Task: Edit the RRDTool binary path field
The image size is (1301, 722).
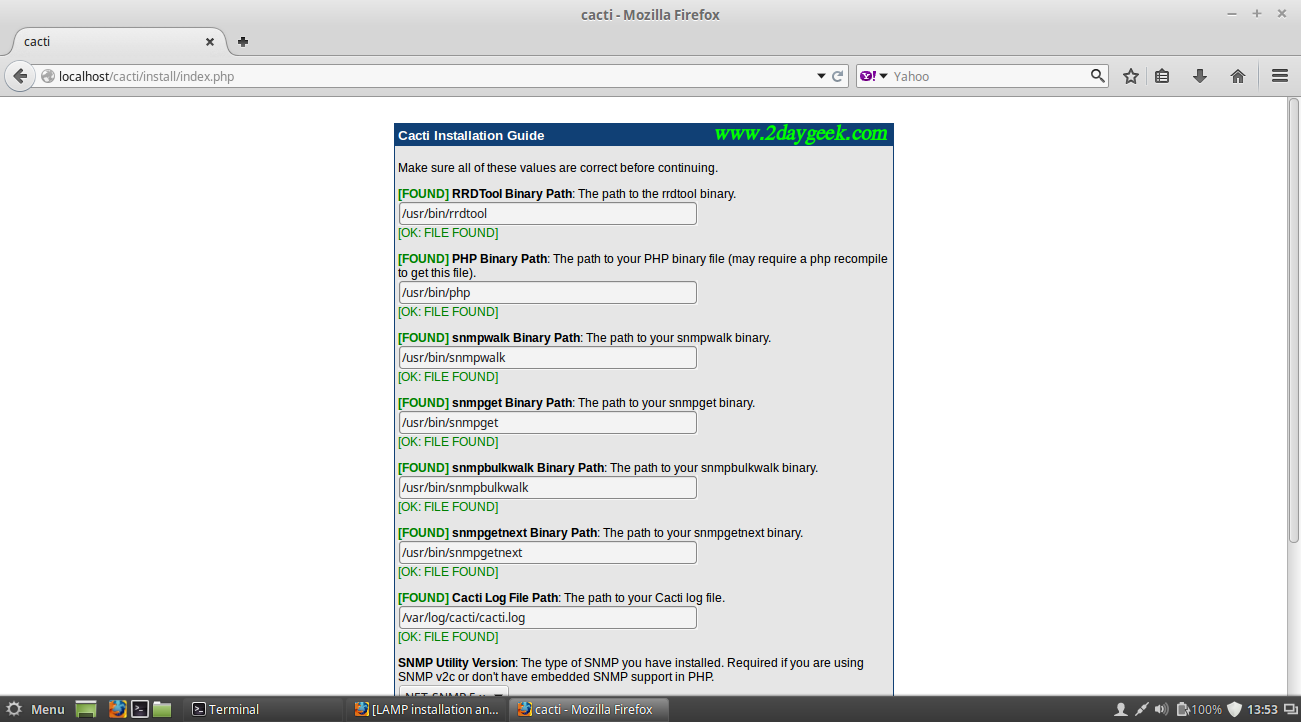Action: [x=548, y=213]
